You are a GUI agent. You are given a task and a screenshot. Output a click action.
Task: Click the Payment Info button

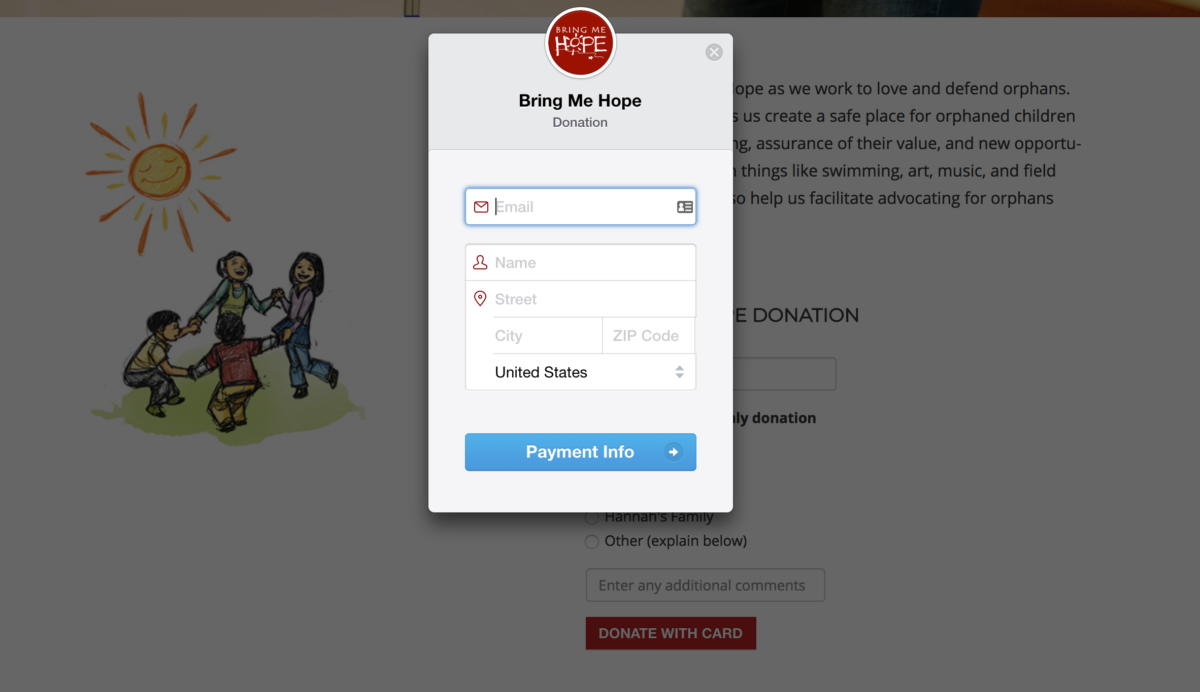580,452
